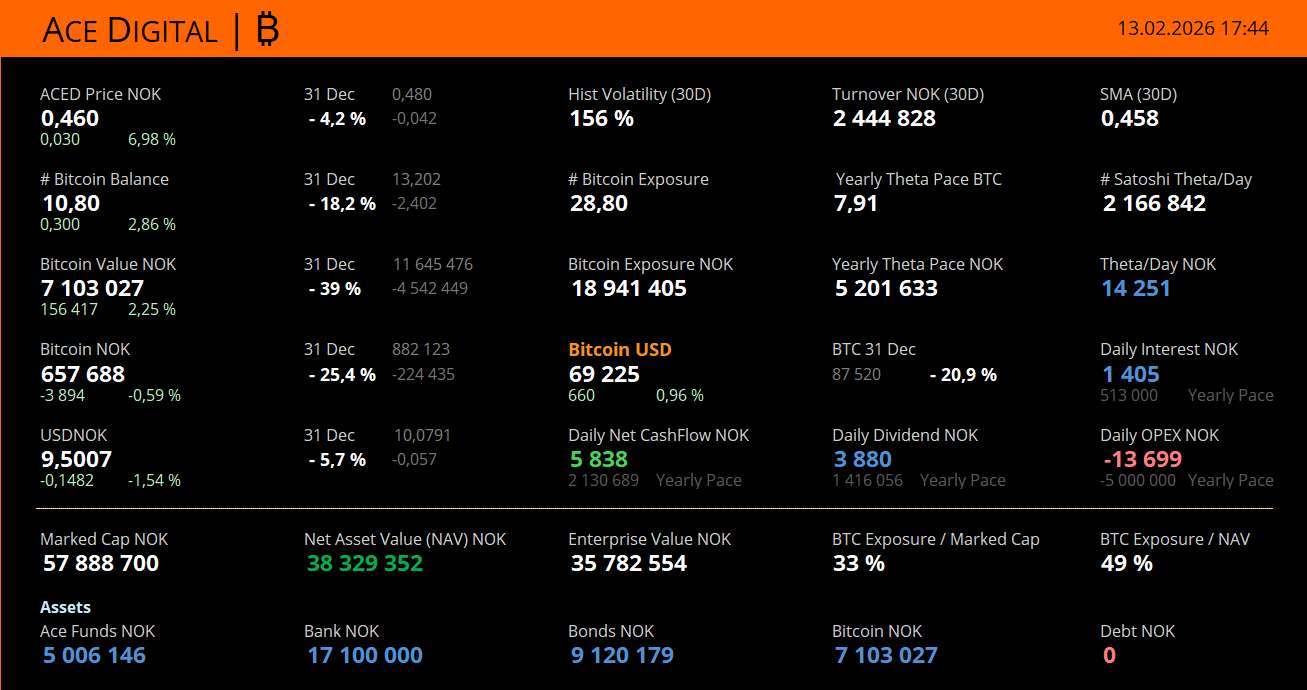The image size is (1307, 690).
Task: Click the 6,98 % price change
Action: pos(152,139)
